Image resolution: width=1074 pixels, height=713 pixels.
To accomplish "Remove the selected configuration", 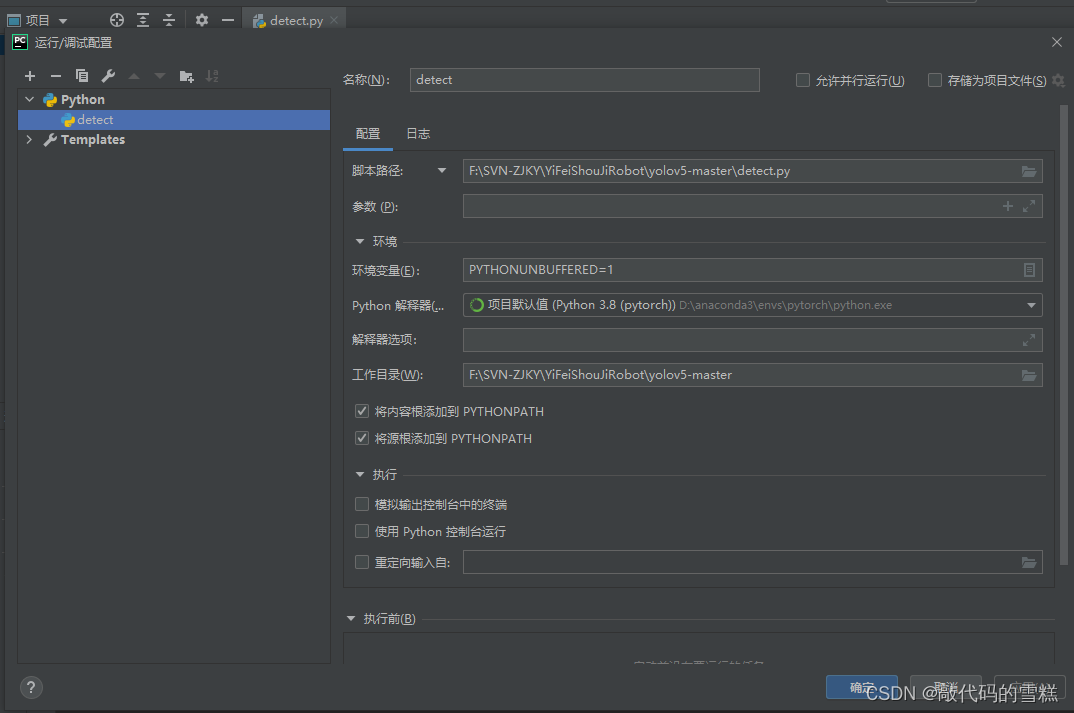I will 56,75.
